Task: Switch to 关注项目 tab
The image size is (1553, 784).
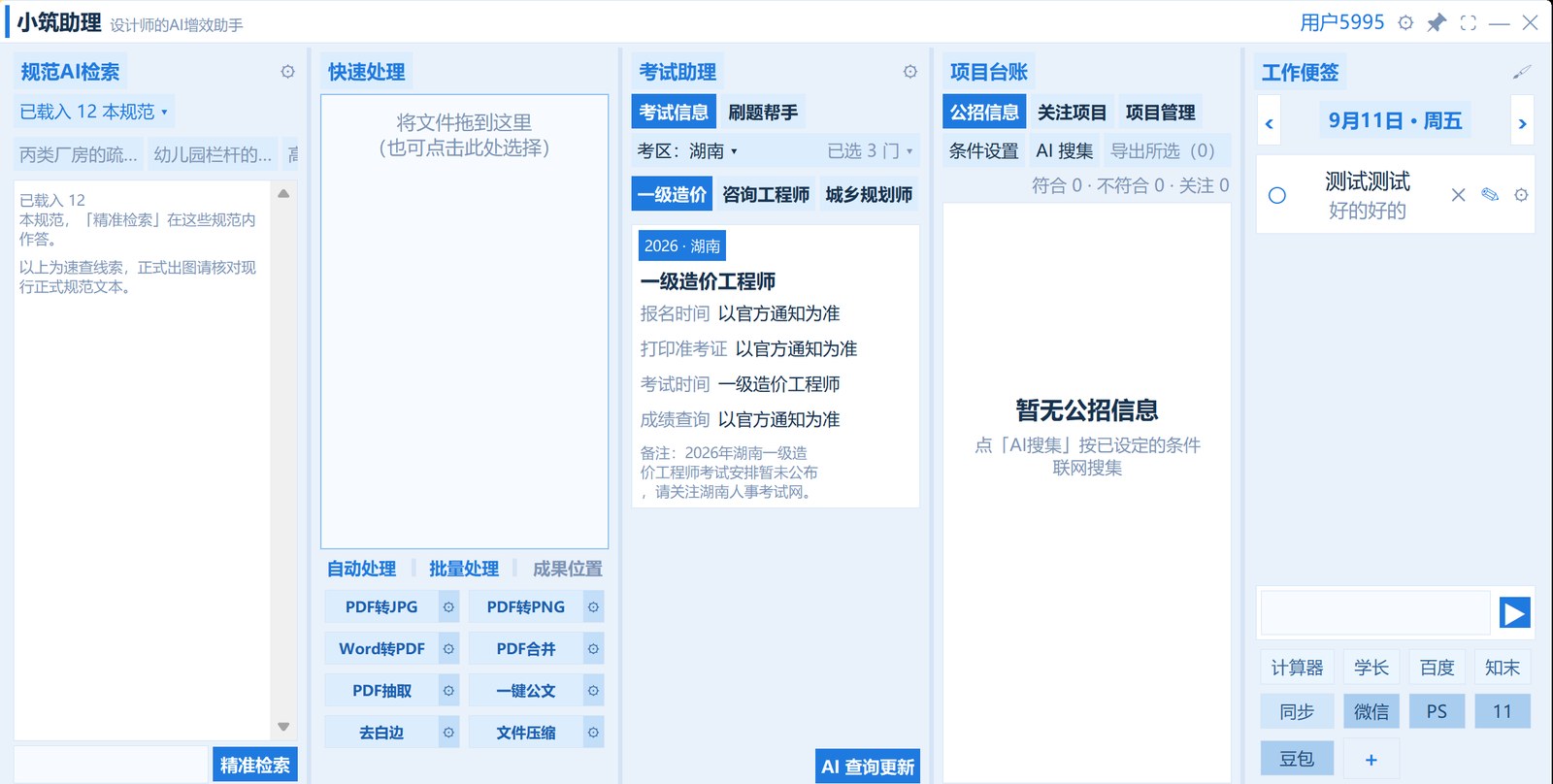Action: pos(1073,113)
